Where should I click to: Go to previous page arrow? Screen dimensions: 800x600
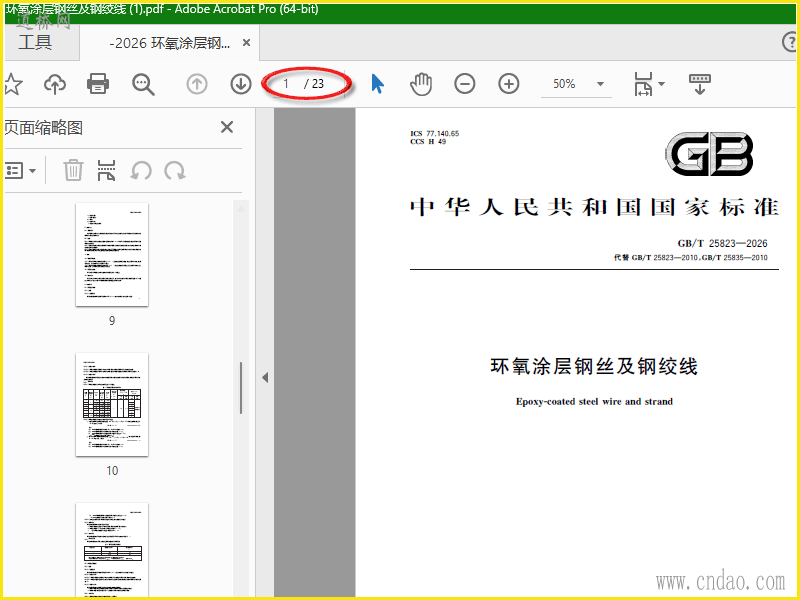coord(197,84)
